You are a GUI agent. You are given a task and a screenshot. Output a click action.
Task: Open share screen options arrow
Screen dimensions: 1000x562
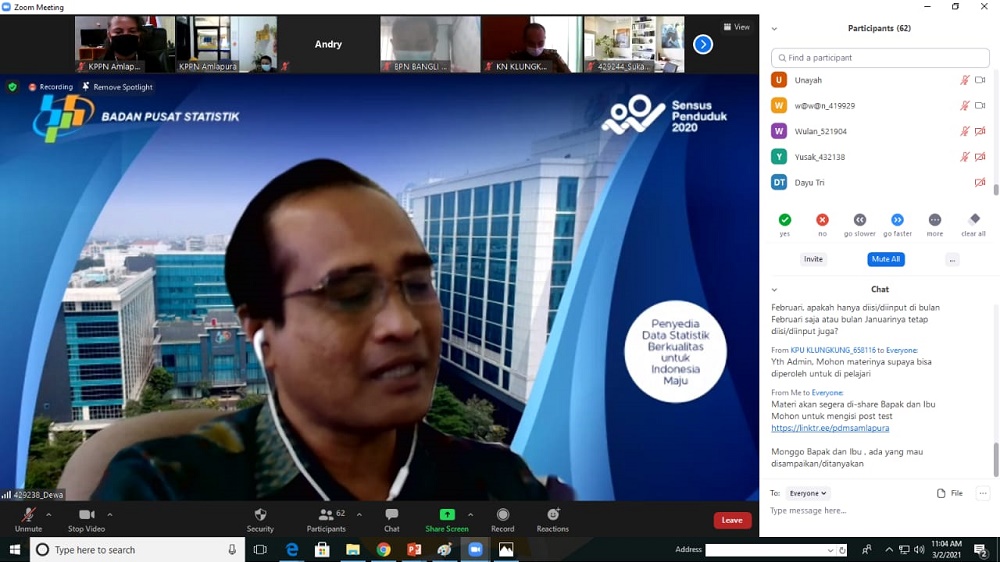[x=471, y=515]
